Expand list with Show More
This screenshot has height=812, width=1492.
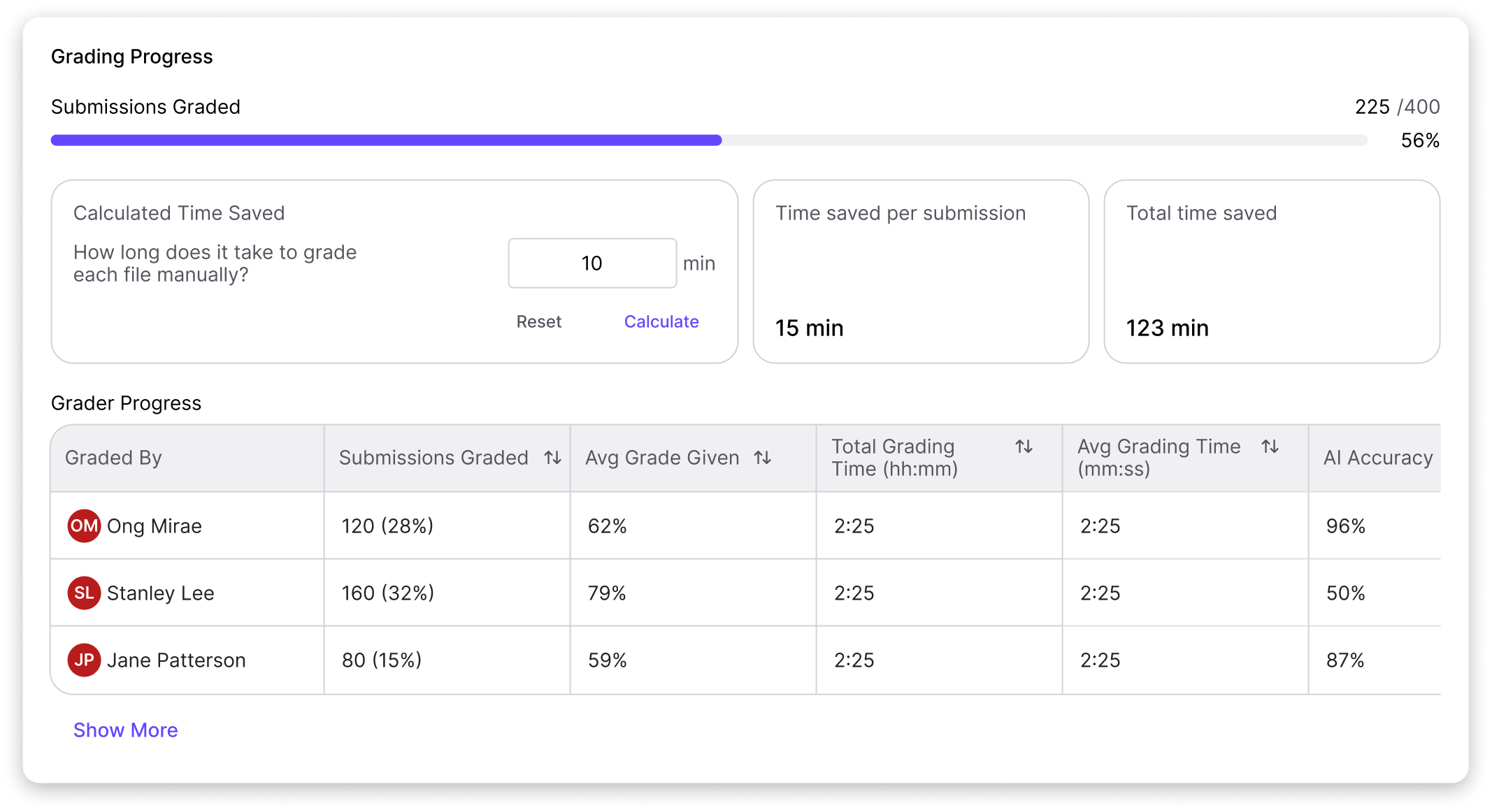pos(125,730)
